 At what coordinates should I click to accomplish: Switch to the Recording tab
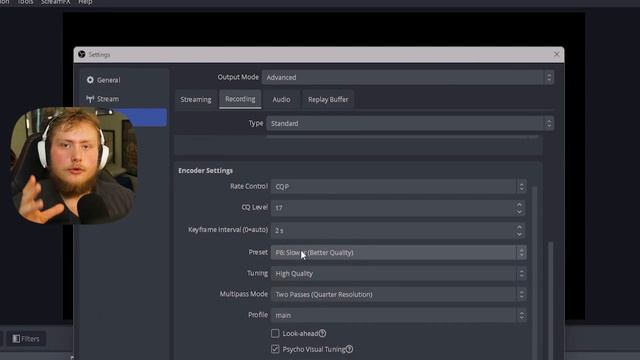point(240,99)
